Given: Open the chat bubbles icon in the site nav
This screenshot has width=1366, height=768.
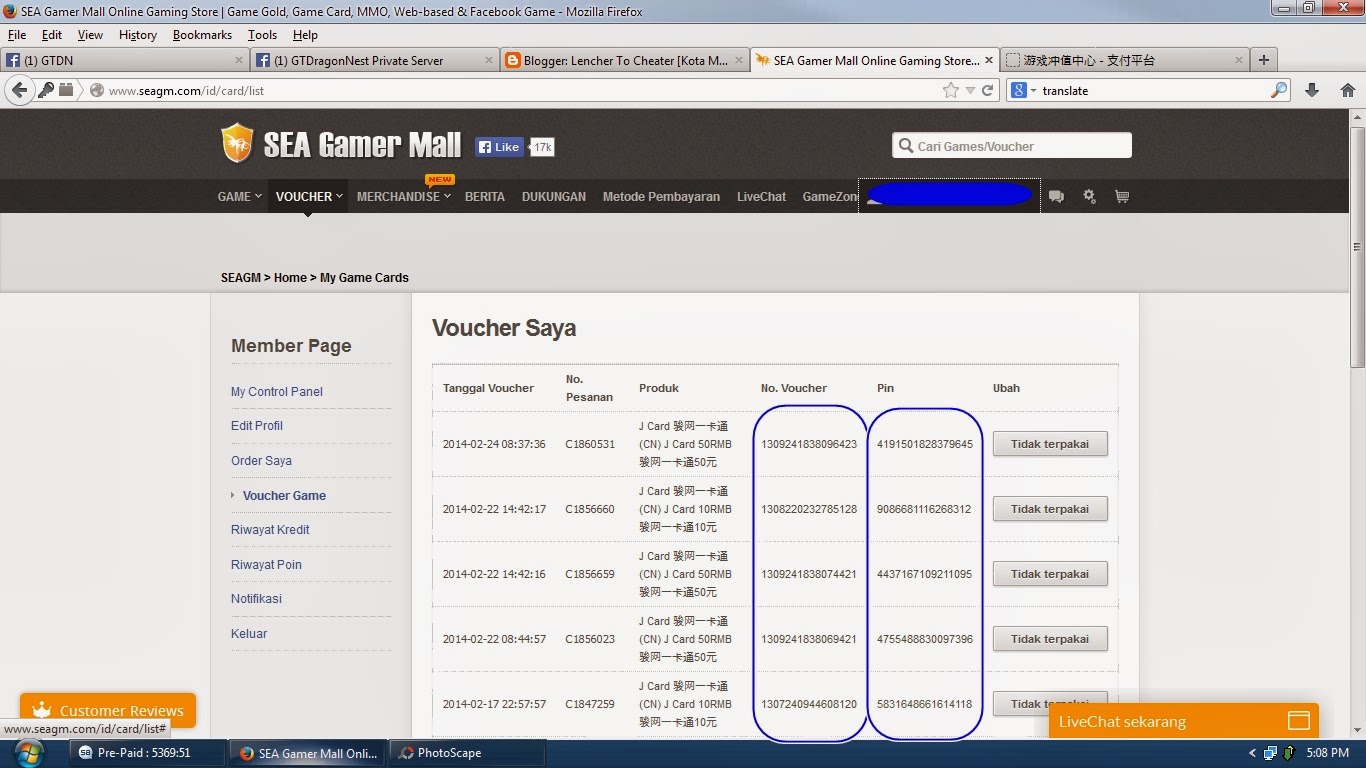Looking at the screenshot, I should [x=1056, y=197].
